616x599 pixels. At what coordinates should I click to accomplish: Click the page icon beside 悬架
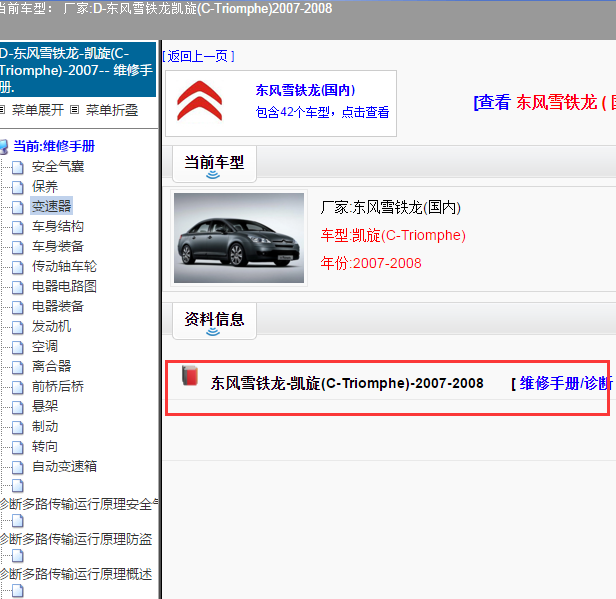18,407
